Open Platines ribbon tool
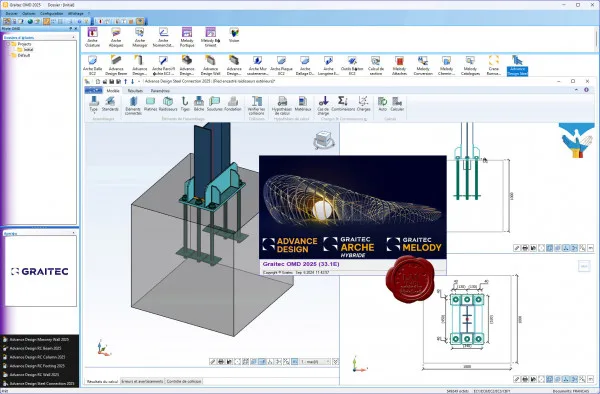 (x=150, y=104)
